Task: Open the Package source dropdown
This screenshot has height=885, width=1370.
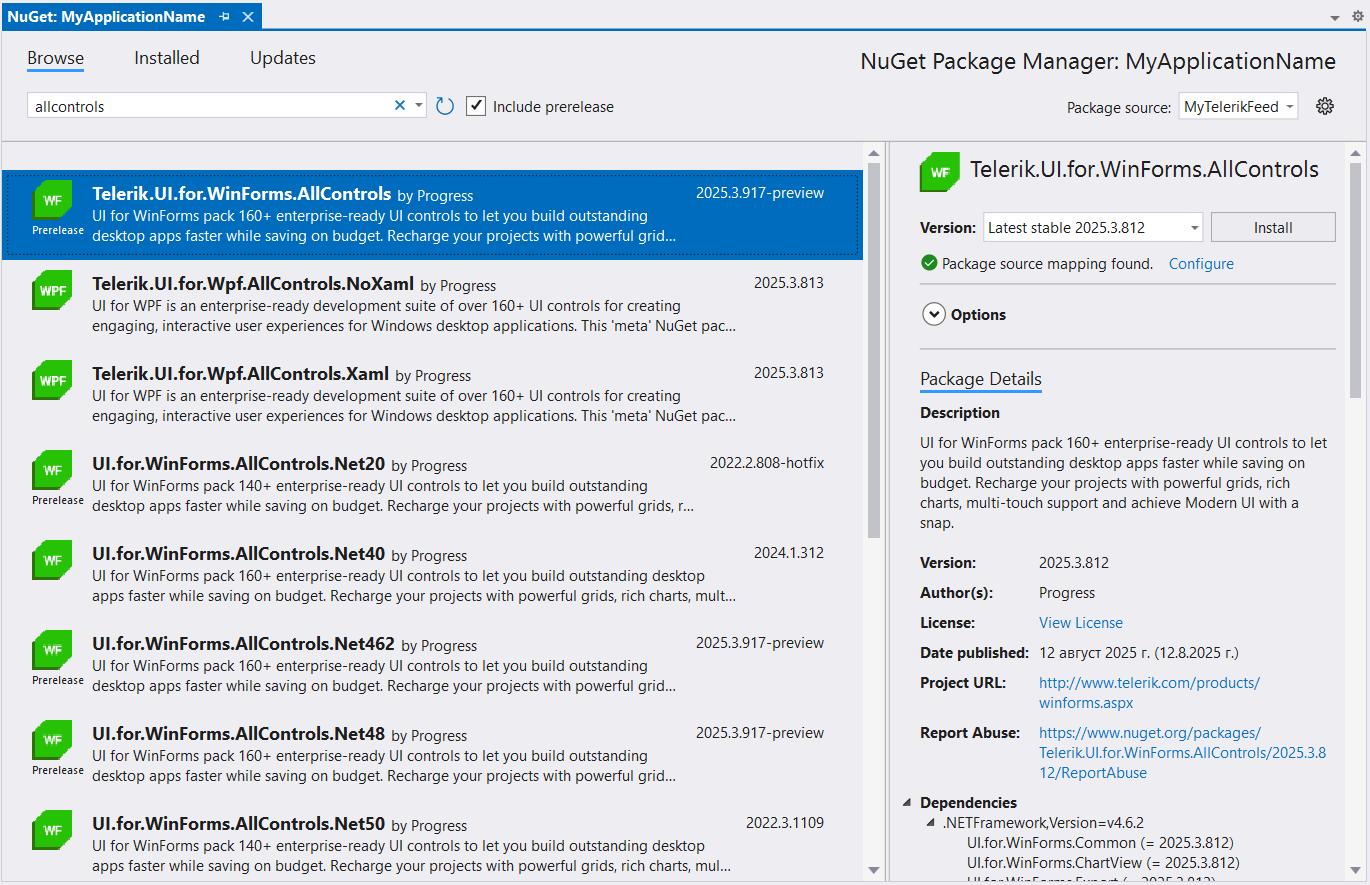Action: [1238, 106]
